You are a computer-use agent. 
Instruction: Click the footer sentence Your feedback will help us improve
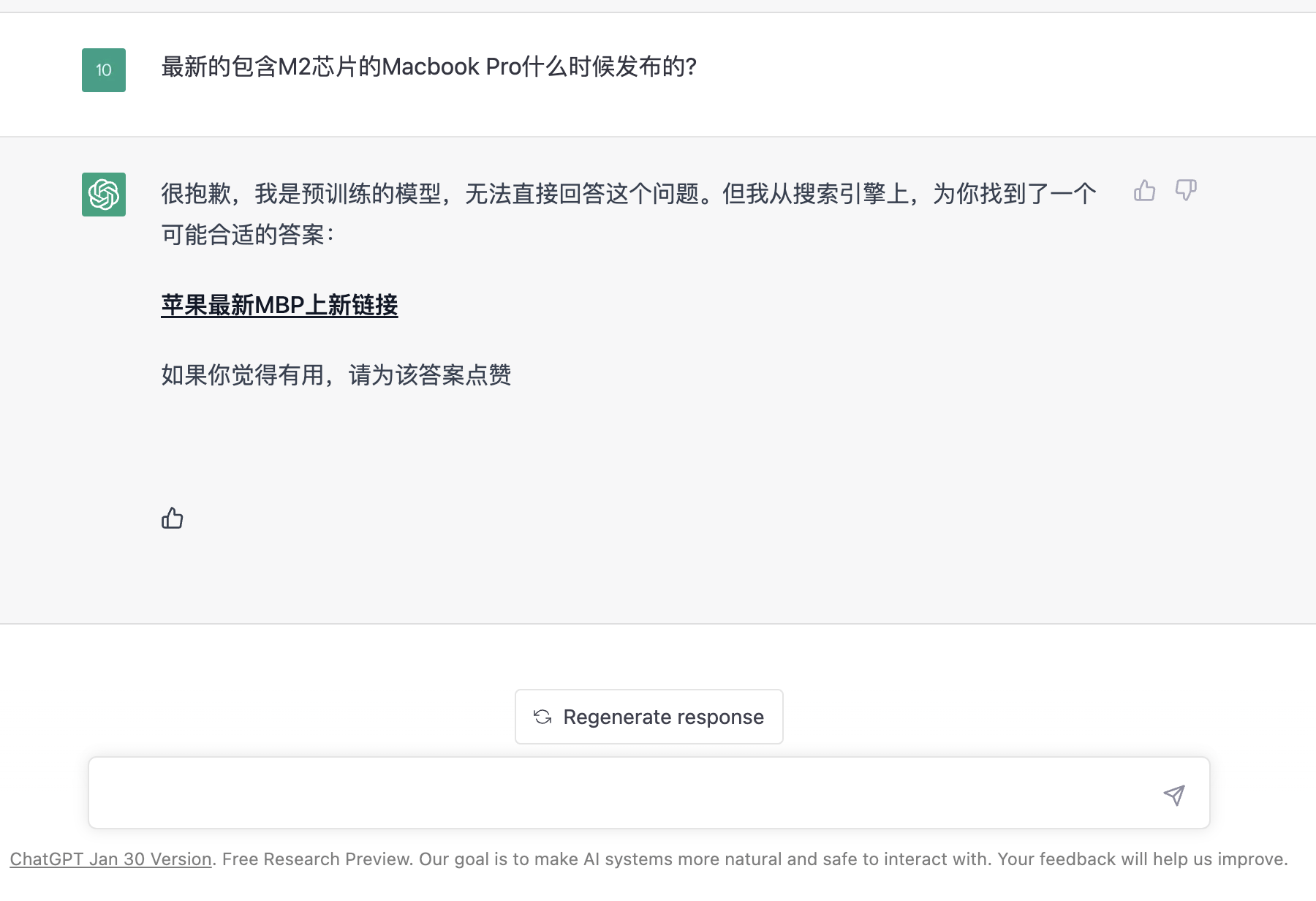(x=1143, y=859)
